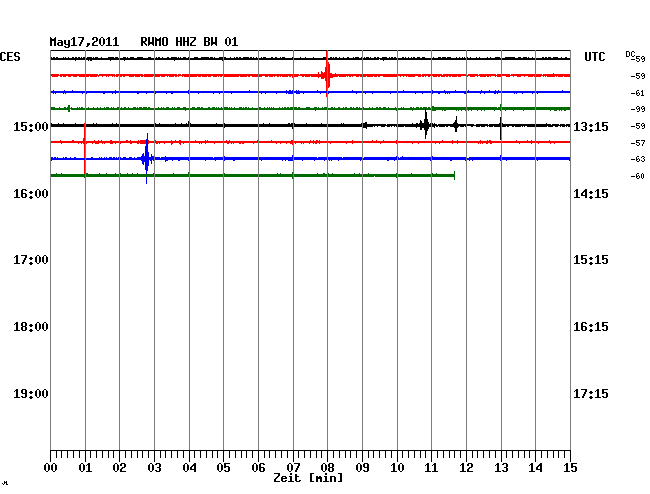Select the 19:00 CES time label
The width and height of the screenshot is (650, 494).
point(31,393)
